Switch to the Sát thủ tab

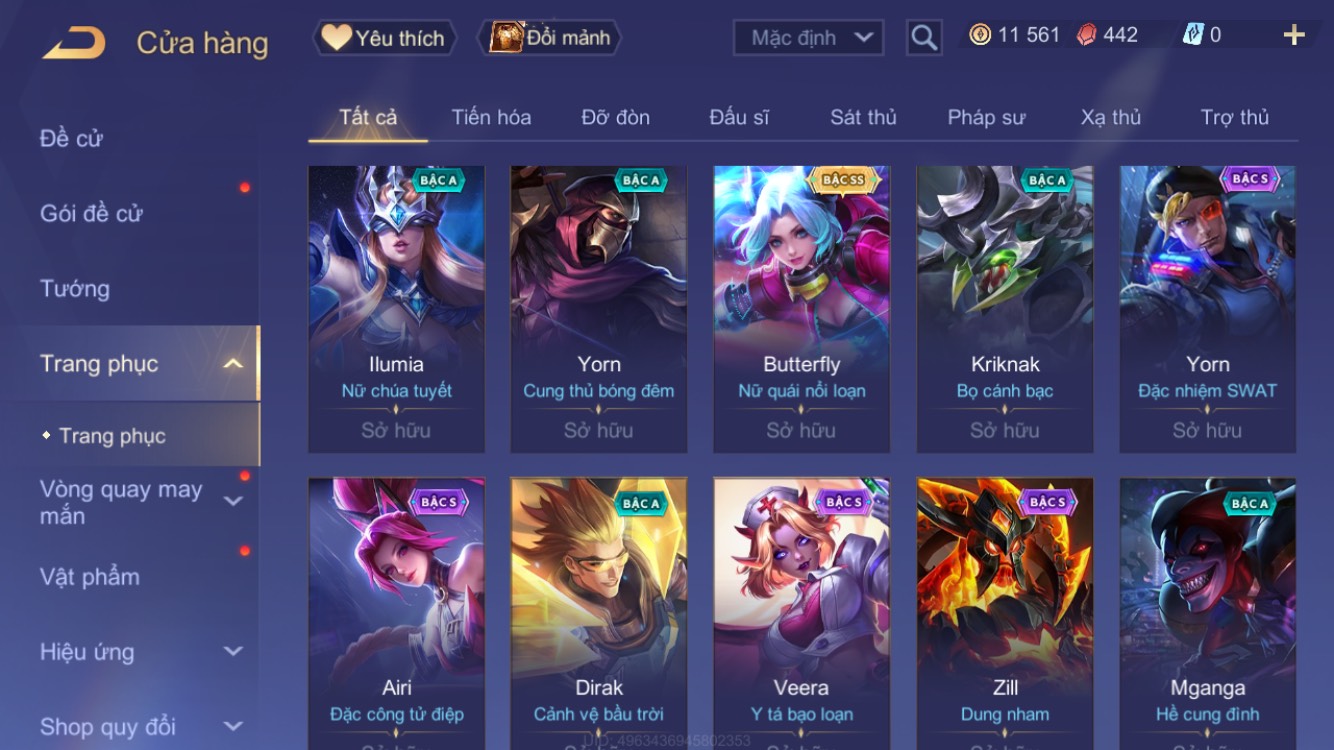863,117
